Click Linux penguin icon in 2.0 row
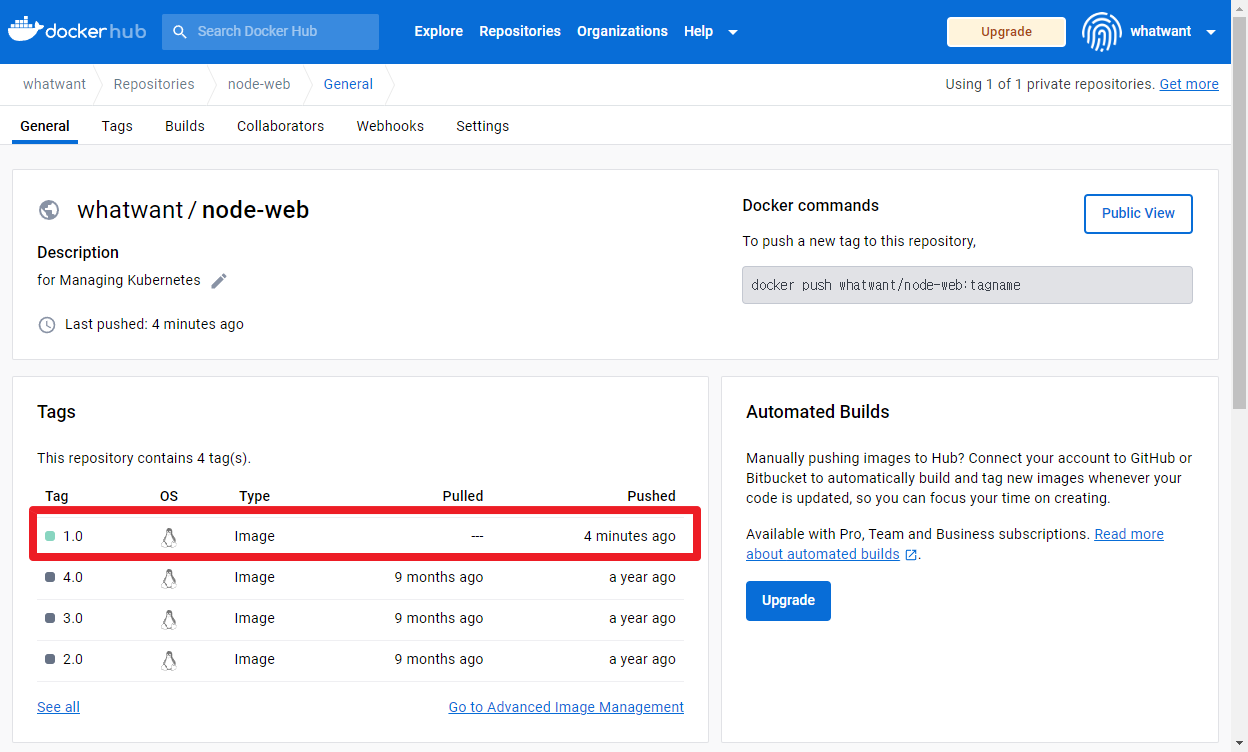Screen dimensions: 1248x752 169,660
